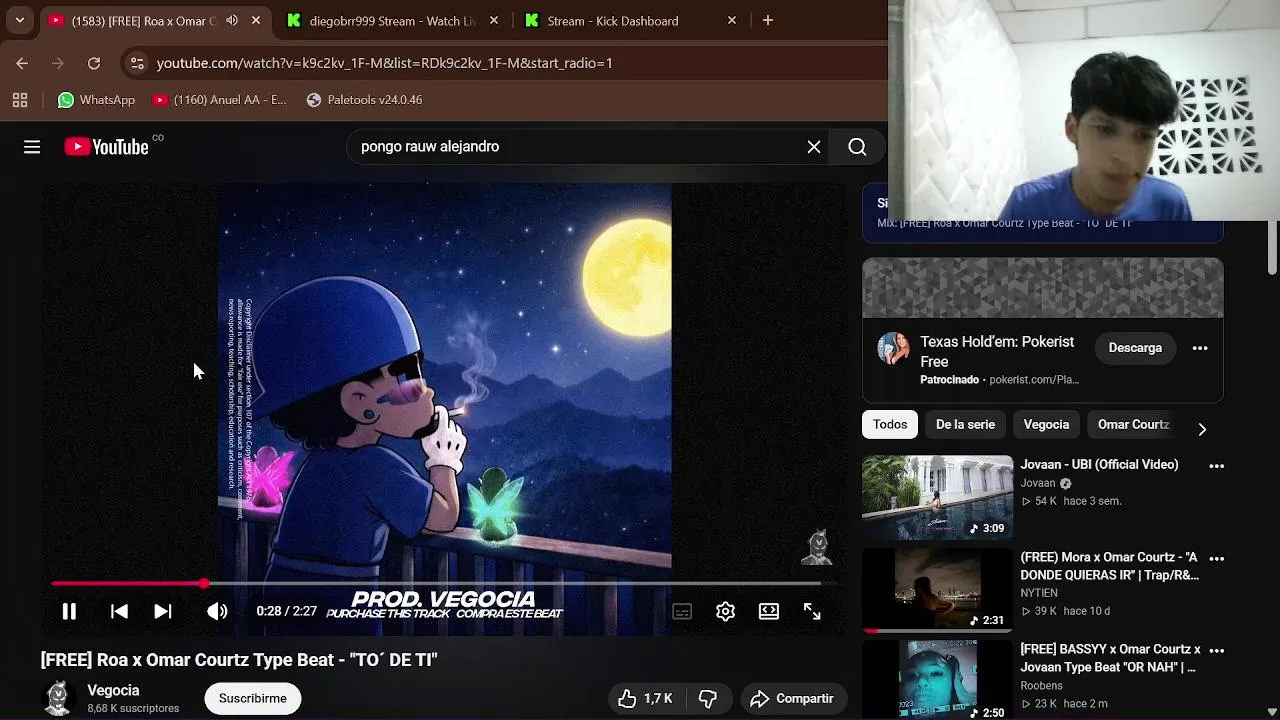The height and width of the screenshot is (720, 1280).
Task: Open the YouTube hamburger guide menu
Action: [x=32, y=147]
